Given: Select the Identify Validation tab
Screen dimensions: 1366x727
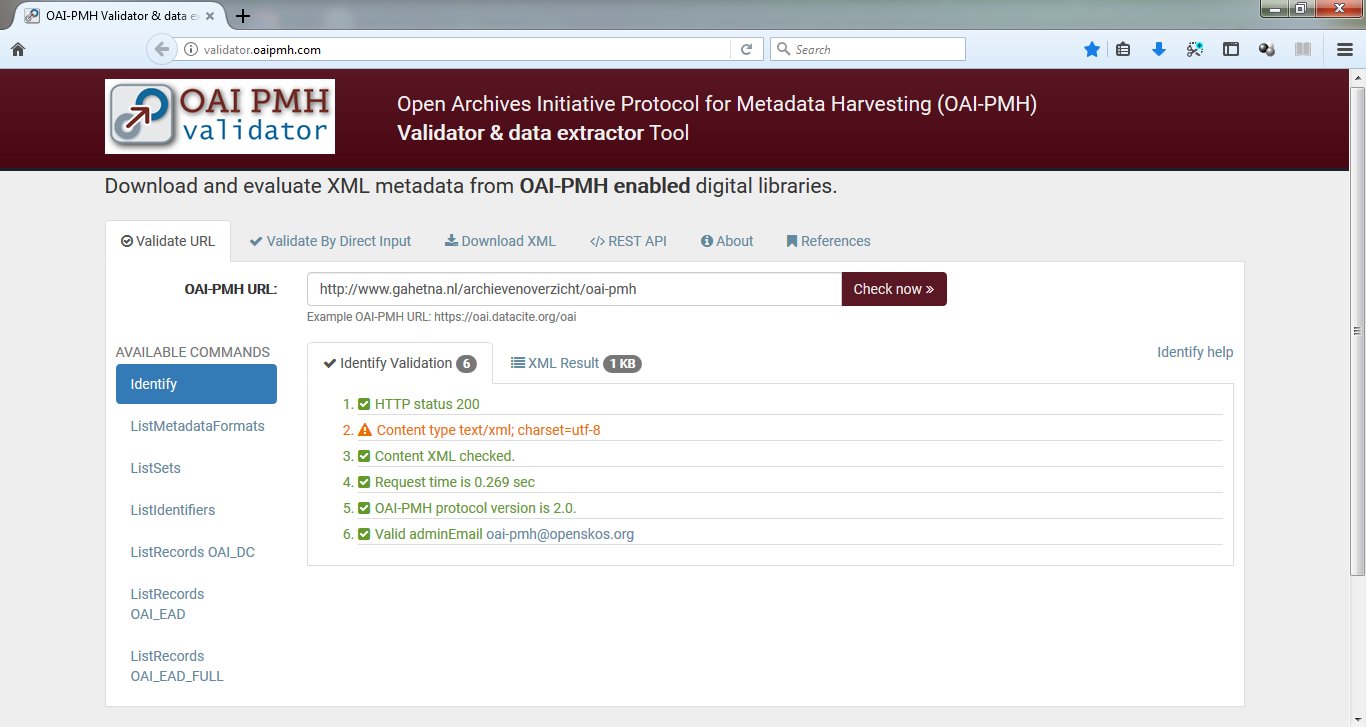Looking at the screenshot, I should click(400, 363).
